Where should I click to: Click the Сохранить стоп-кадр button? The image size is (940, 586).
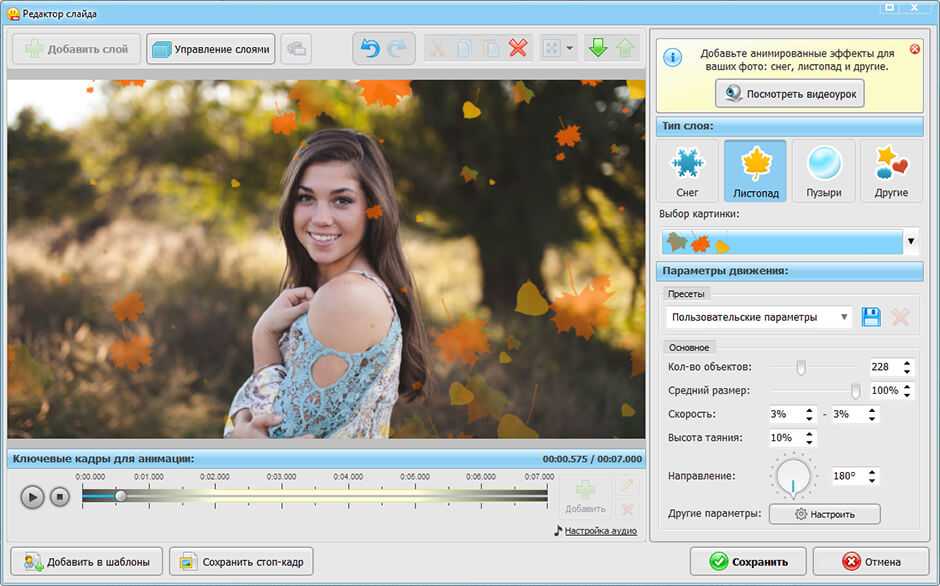click(x=242, y=562)
